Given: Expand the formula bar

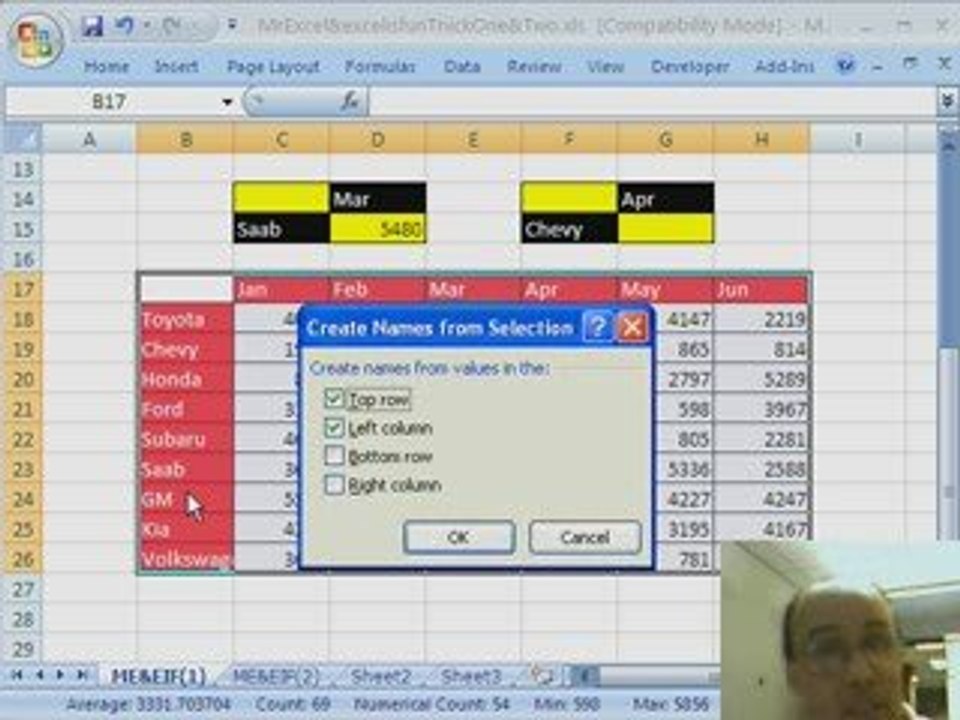Looking at the screenshot, I should tap(947, 101).
